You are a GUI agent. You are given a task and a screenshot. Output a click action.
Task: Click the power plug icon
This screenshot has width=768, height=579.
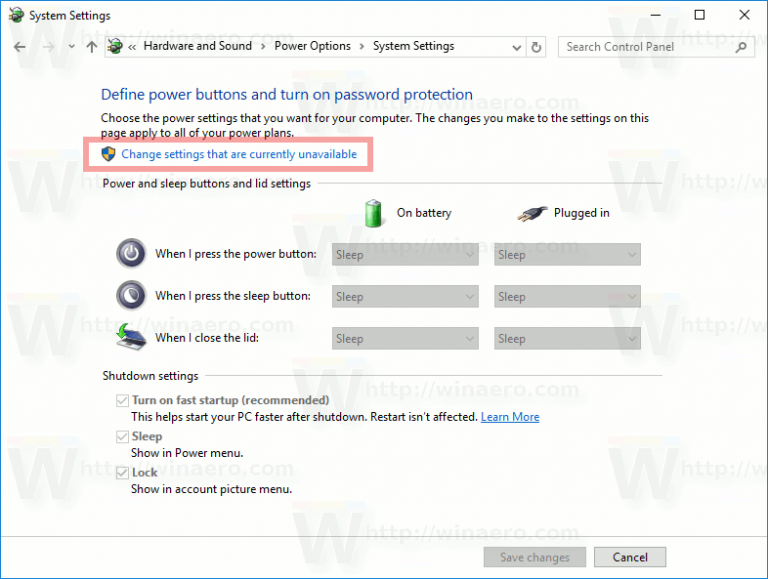click(532, 214)
